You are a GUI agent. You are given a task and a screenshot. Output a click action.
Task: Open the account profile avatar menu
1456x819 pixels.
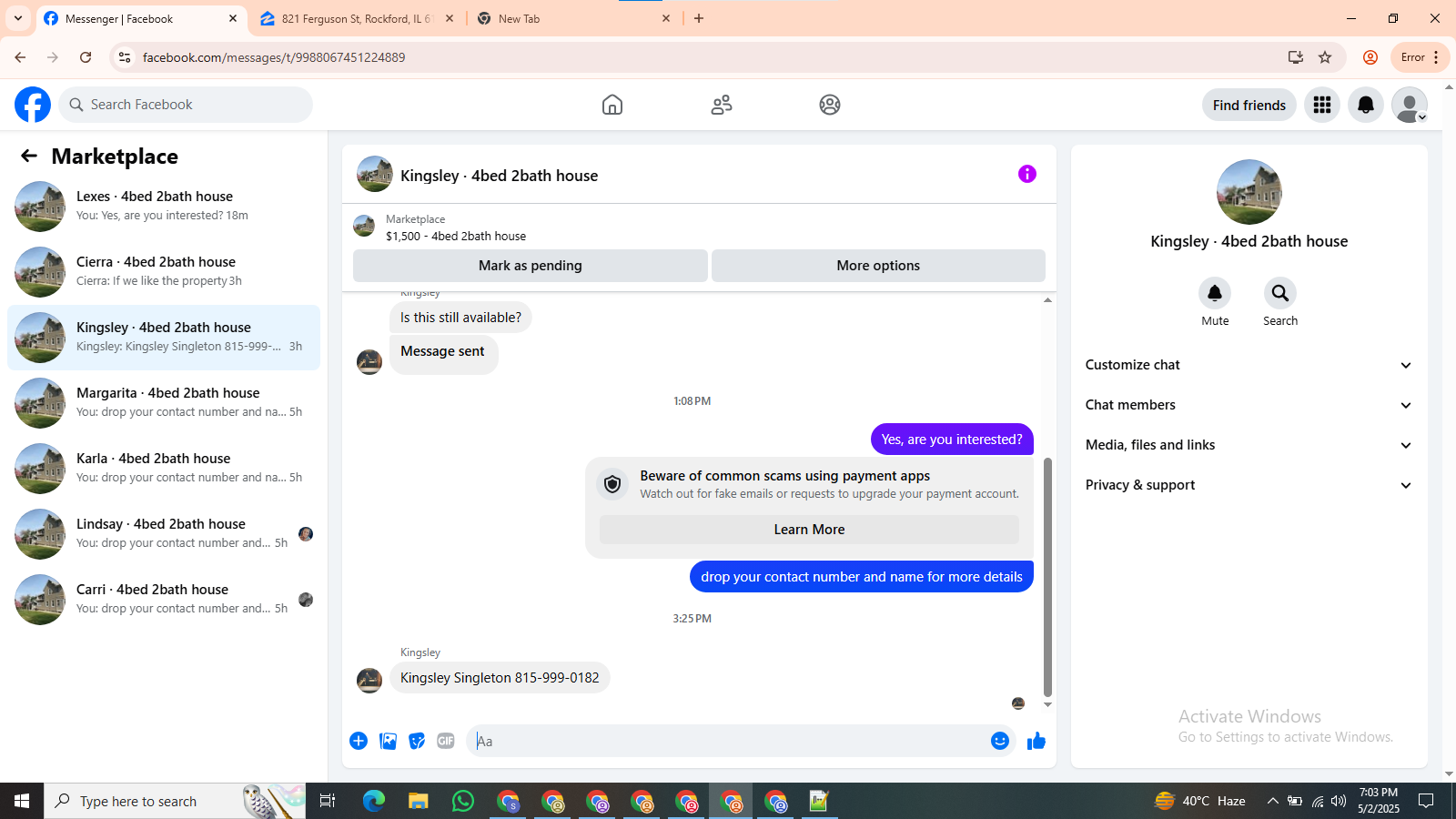click(x=1410, y=105)
